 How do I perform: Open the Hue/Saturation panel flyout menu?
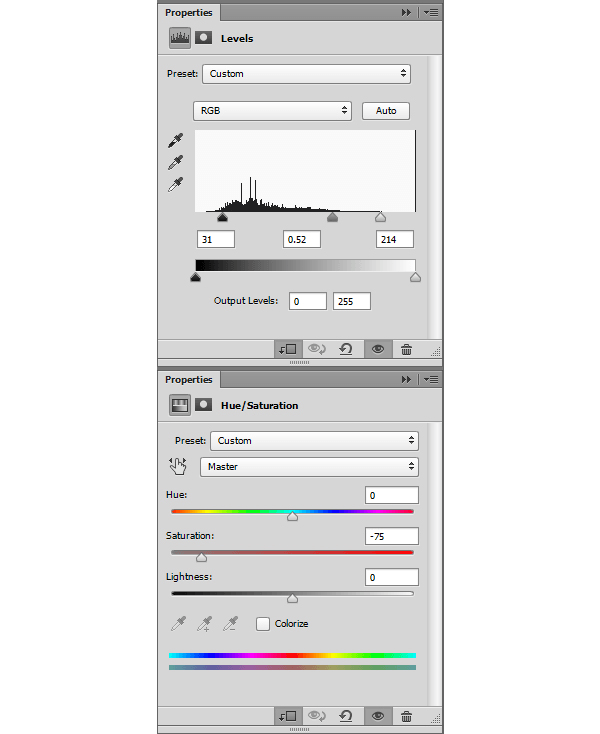point(431,380)
